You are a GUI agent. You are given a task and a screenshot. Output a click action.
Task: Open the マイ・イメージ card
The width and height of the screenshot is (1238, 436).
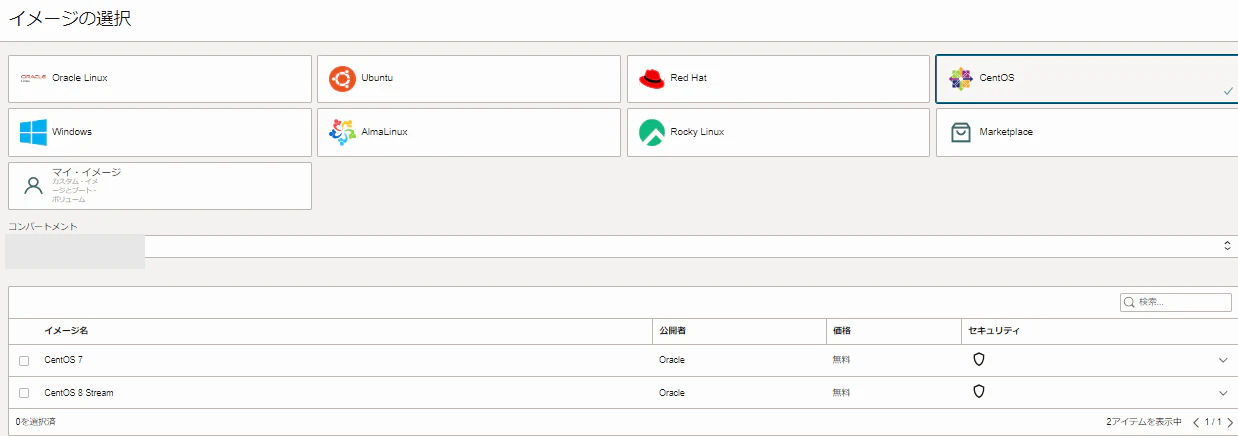coord(160,186)
